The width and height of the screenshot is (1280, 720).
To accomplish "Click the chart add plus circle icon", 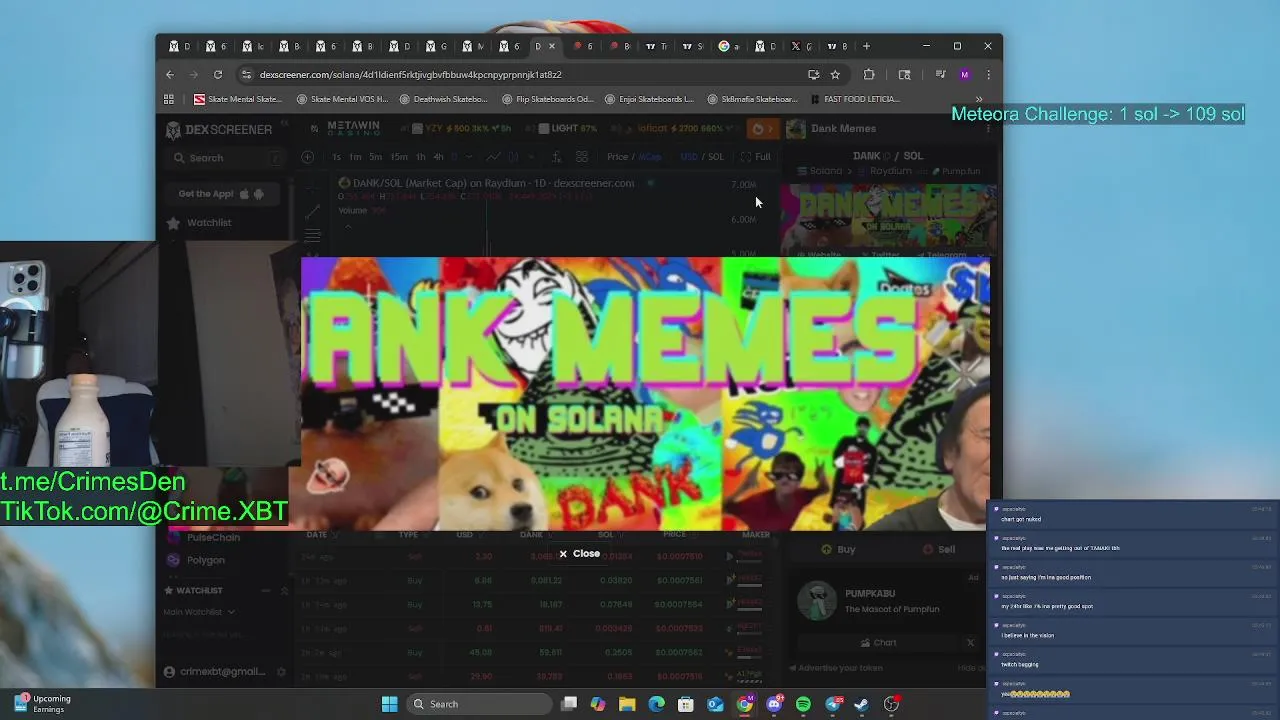I will coord(308,157).
